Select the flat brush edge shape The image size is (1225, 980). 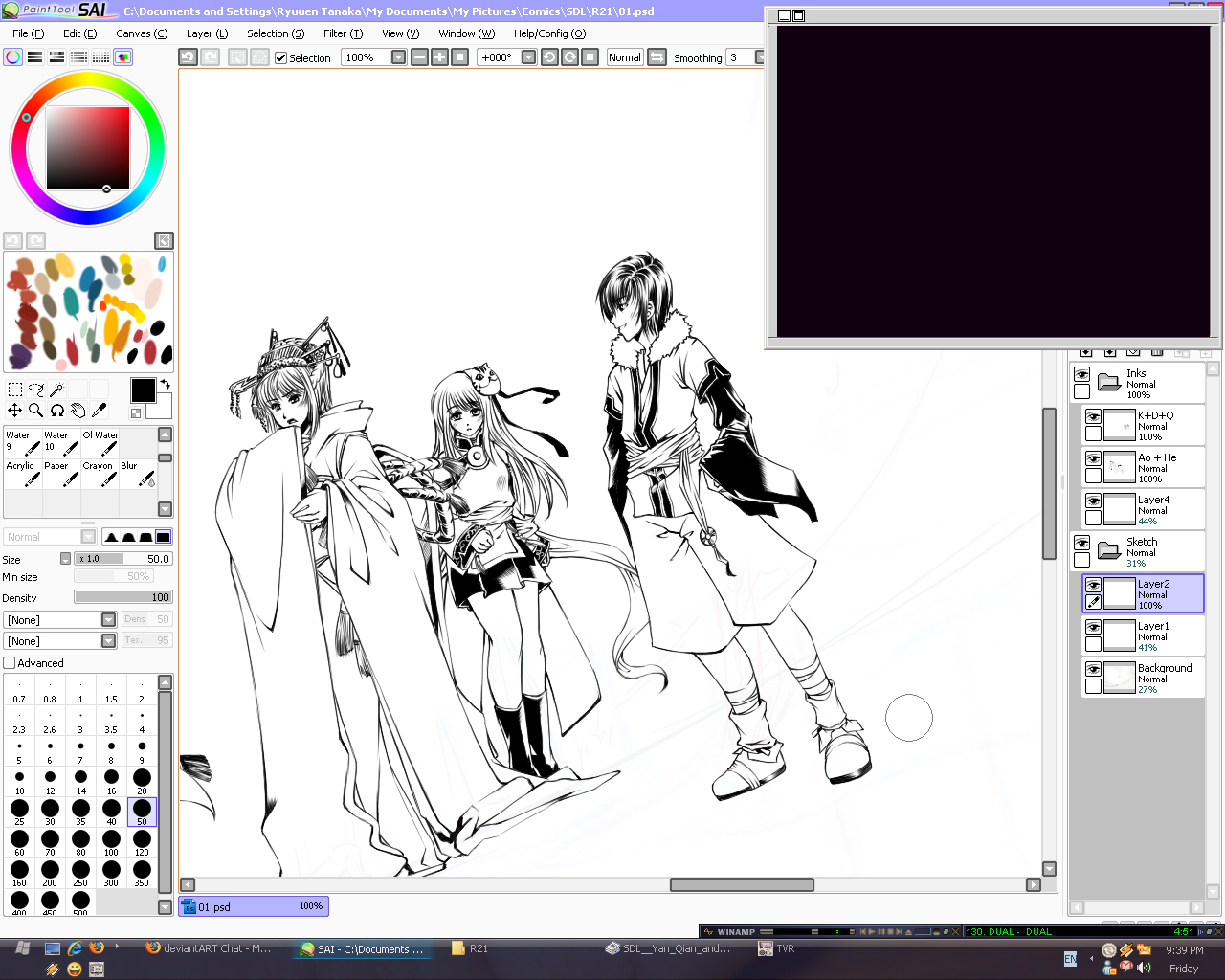pyautogui.click(x=164, y=537)
